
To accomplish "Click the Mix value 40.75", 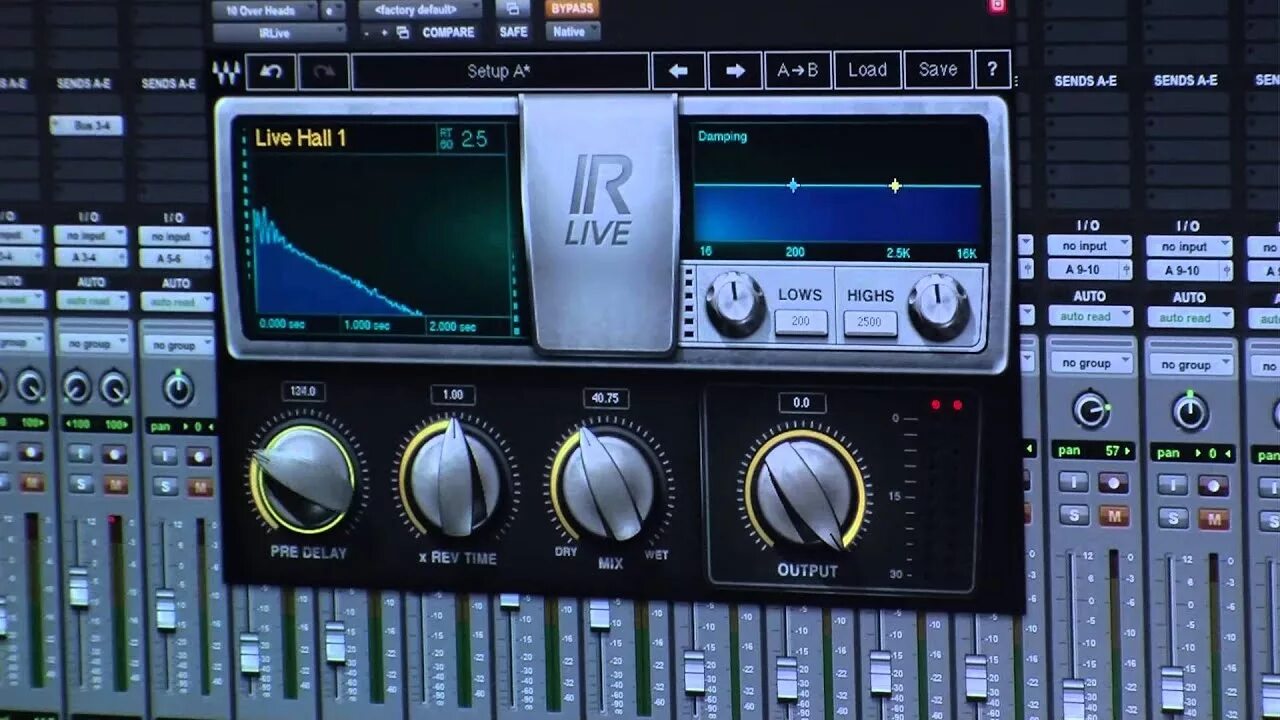I will (x=605, y=398).
